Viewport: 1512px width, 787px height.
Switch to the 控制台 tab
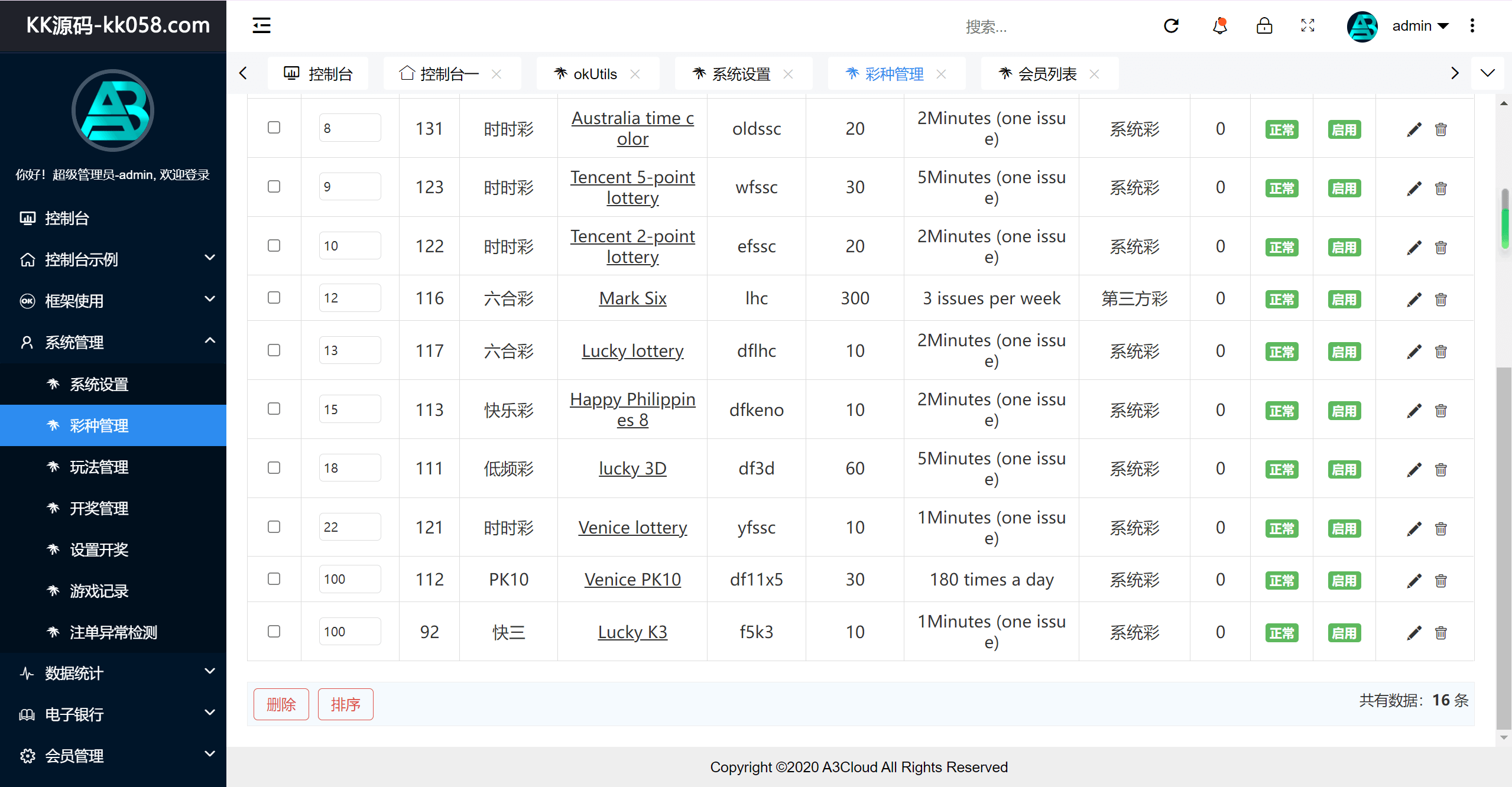[x=318, y=74]
